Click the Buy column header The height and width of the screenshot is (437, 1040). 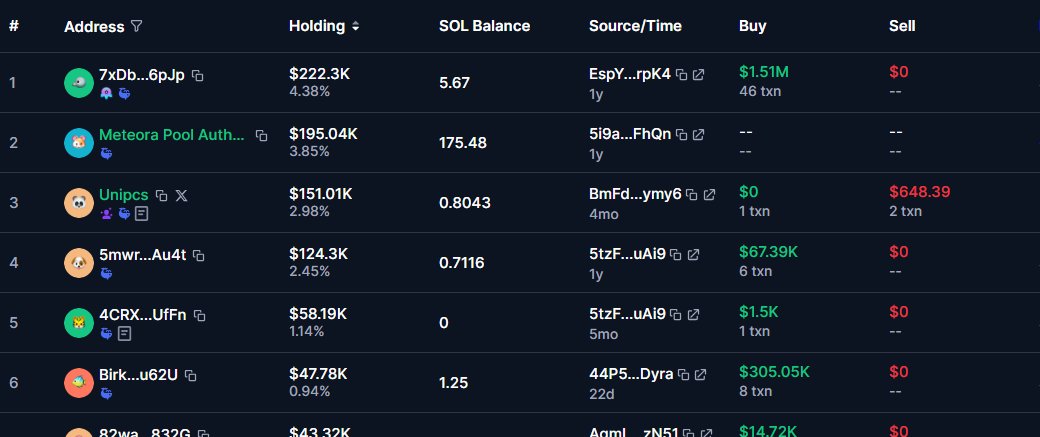coord(752,26)
